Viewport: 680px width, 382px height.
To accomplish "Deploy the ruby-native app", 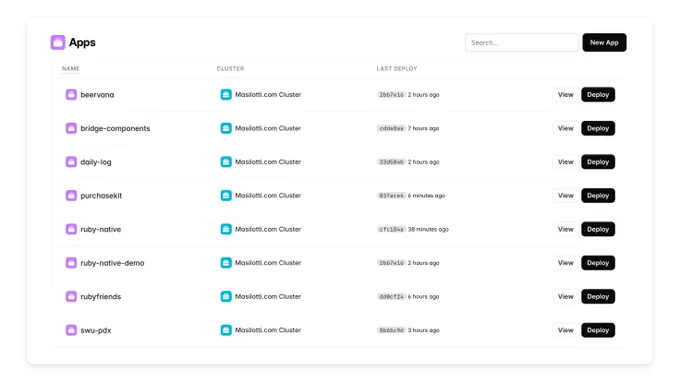I will click(x=598, y=229).
